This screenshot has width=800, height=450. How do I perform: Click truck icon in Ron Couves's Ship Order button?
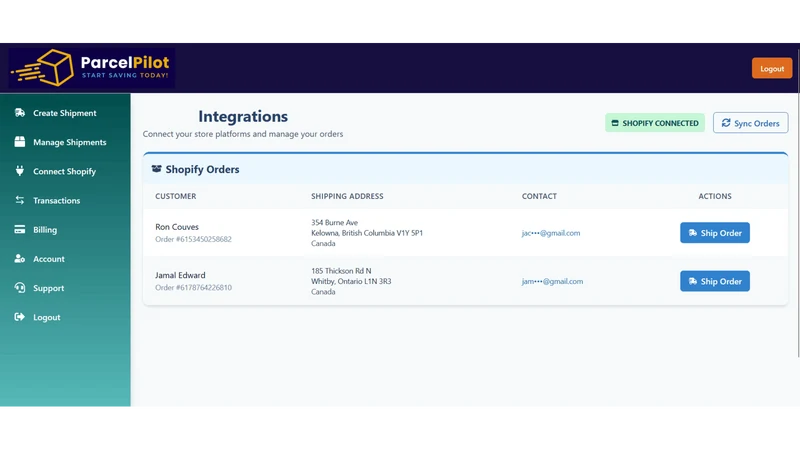(x=693, y=233)
